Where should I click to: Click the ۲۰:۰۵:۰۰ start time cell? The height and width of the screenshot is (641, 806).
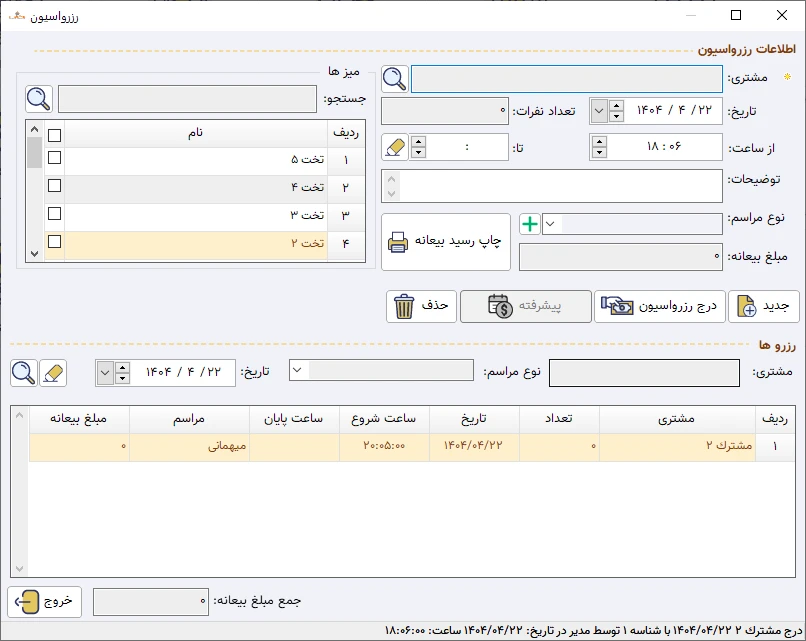pos(384,446)
